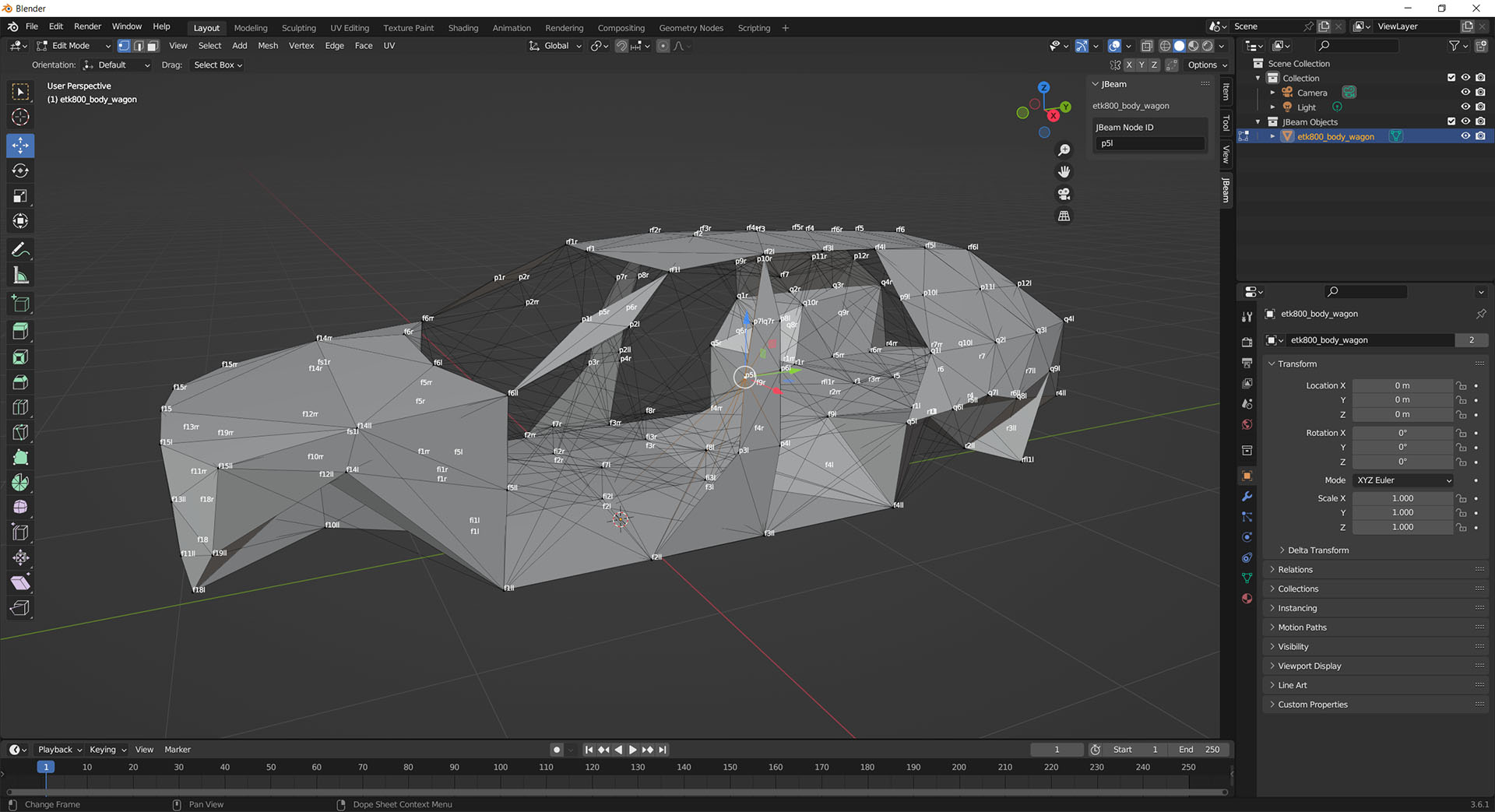Activate the Move tool
1495x812 pixels.
20,145
